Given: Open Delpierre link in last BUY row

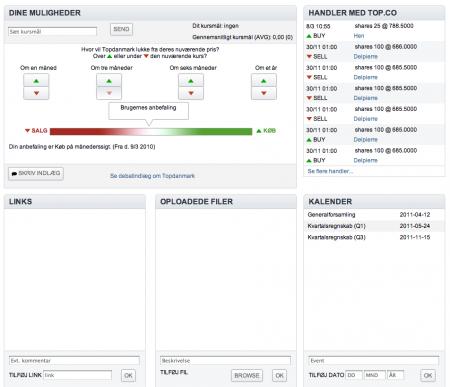Looking at the screenshot, I should pyautogui.click(x=365, y=160).
